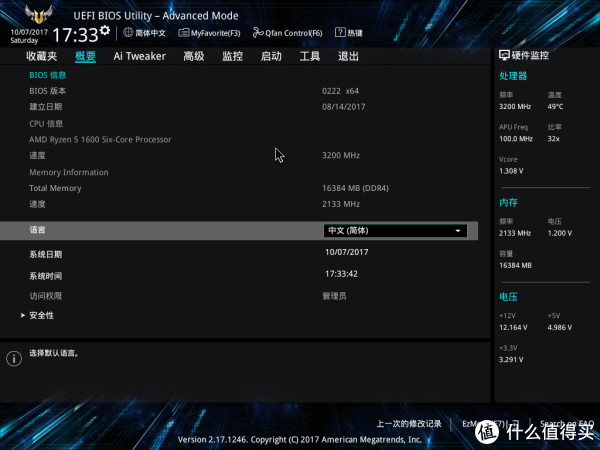600x450 pixels.
Task: Click the 处理器 section heading
Action: (513, 76)
